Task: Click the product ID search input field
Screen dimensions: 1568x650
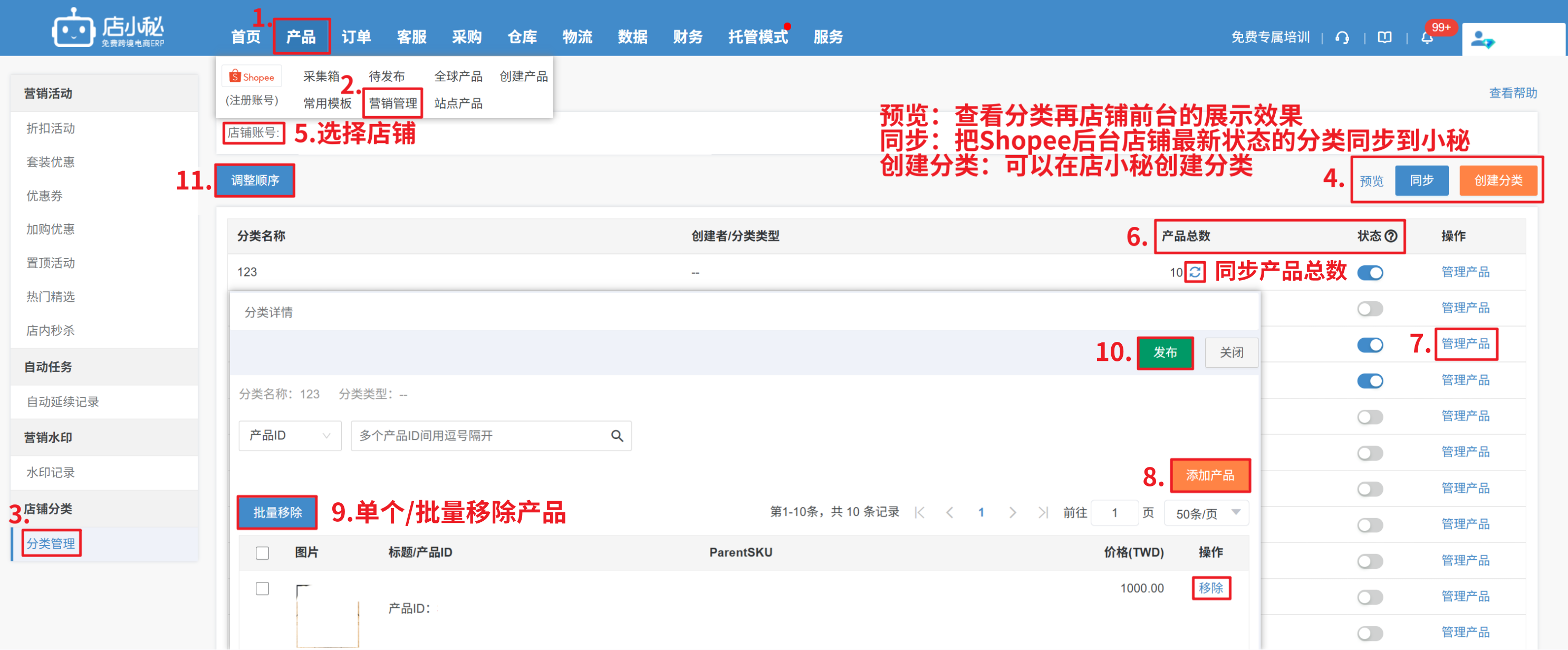Action: [481, 436]
